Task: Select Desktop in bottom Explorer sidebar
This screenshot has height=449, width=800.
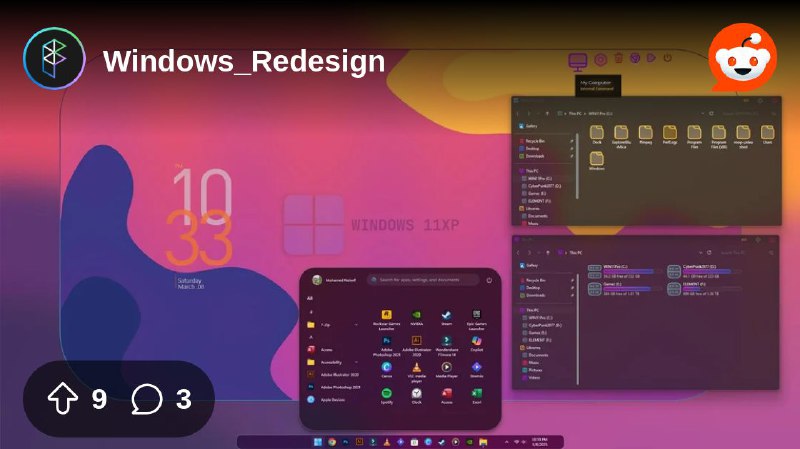Action: 530,287
